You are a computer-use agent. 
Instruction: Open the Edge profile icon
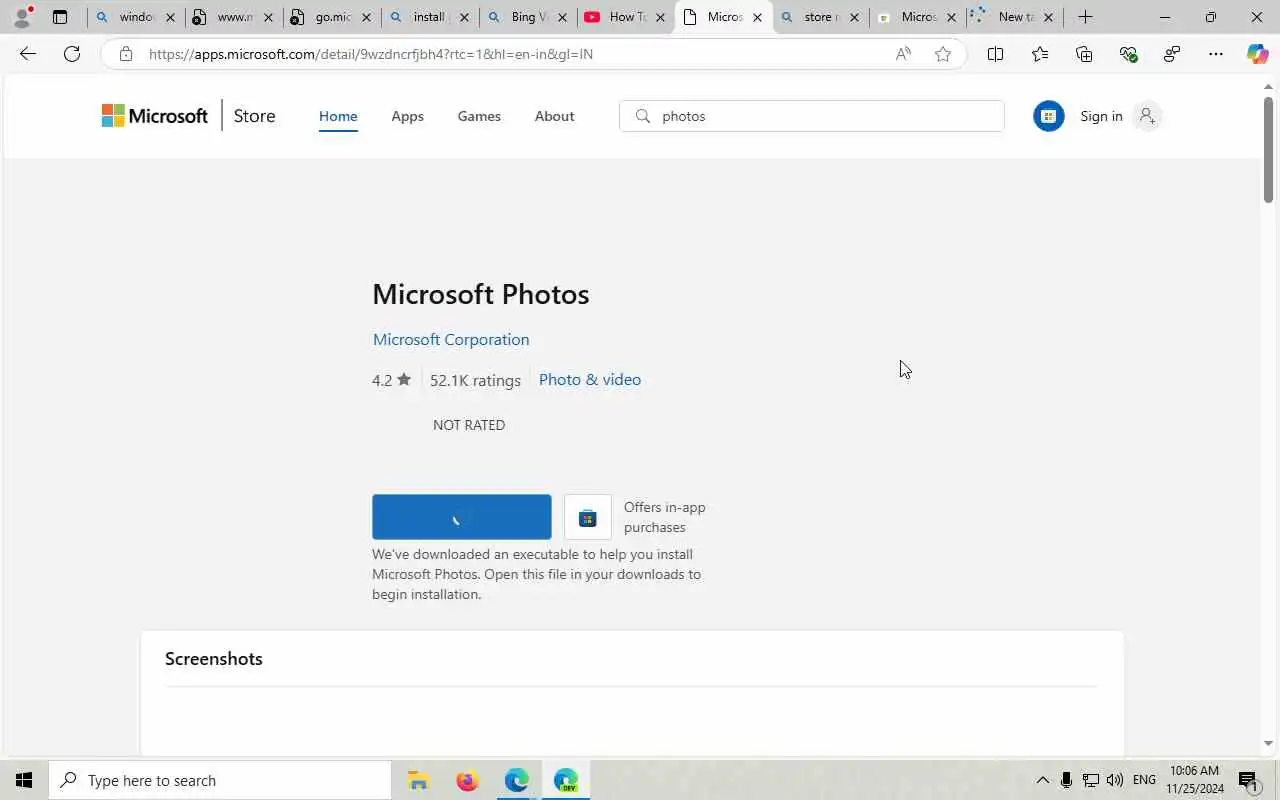click(22, 17)
